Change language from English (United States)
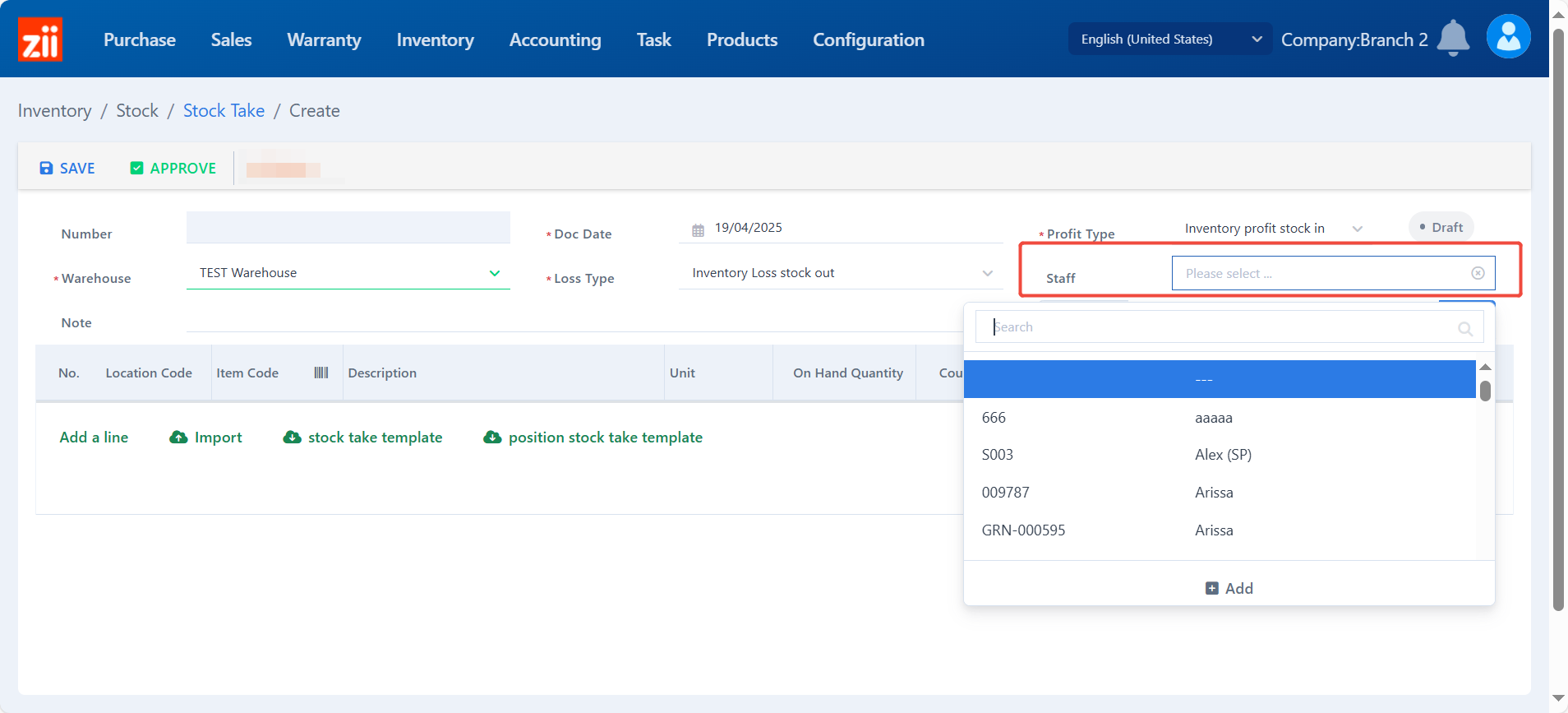This screenshot has width=1568, height=713. click(1169, 39)
